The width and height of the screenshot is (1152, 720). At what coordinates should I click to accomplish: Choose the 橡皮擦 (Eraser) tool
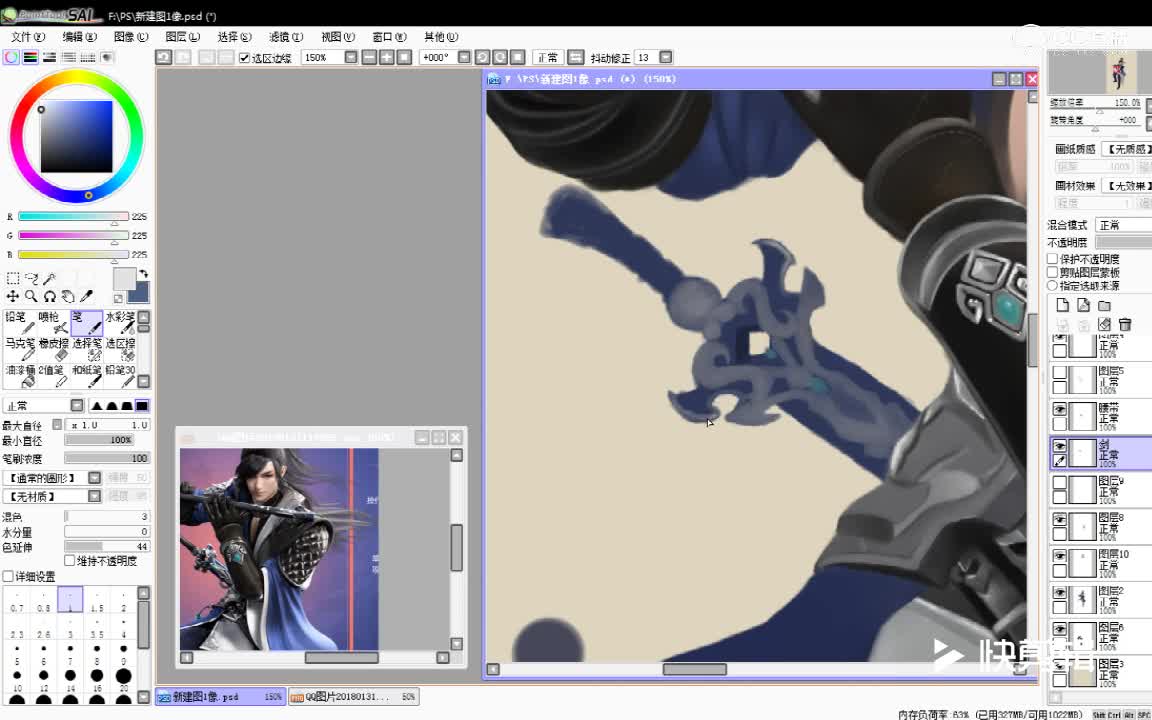coord(53,349)
